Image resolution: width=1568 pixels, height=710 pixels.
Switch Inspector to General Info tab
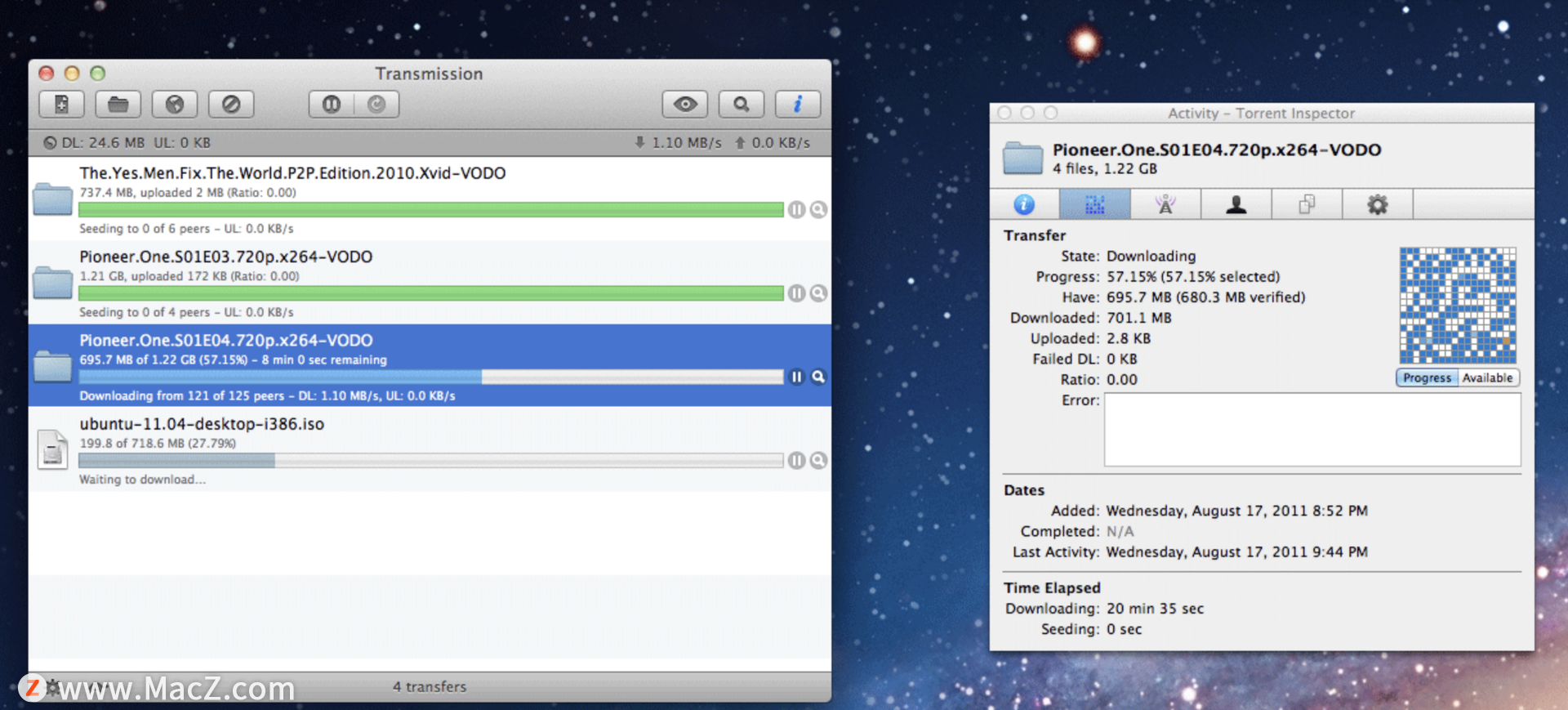pyautogui.click(x=1024, y=204)
